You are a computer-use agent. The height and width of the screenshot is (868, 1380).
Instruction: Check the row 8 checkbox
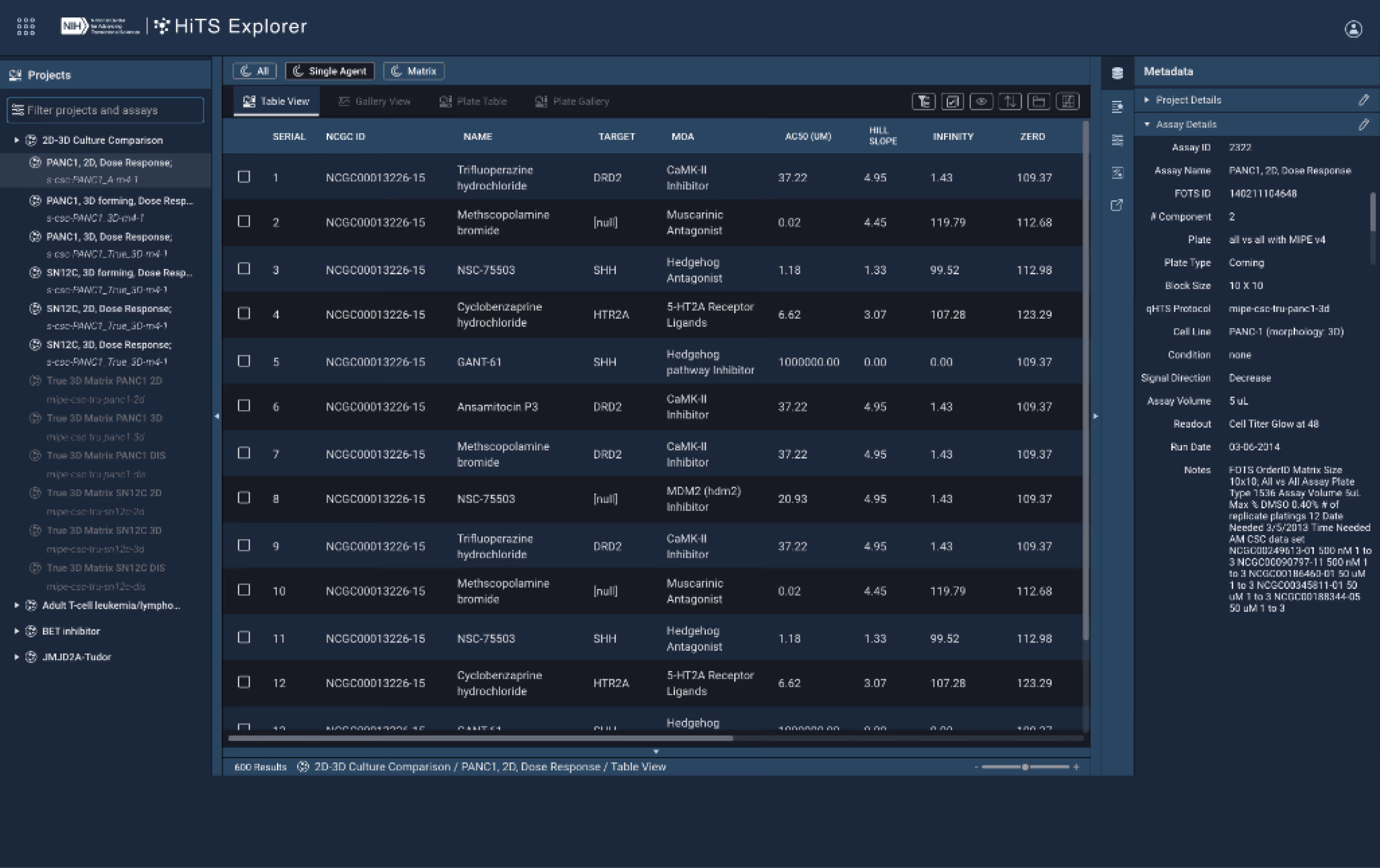[x=244, y=498]
